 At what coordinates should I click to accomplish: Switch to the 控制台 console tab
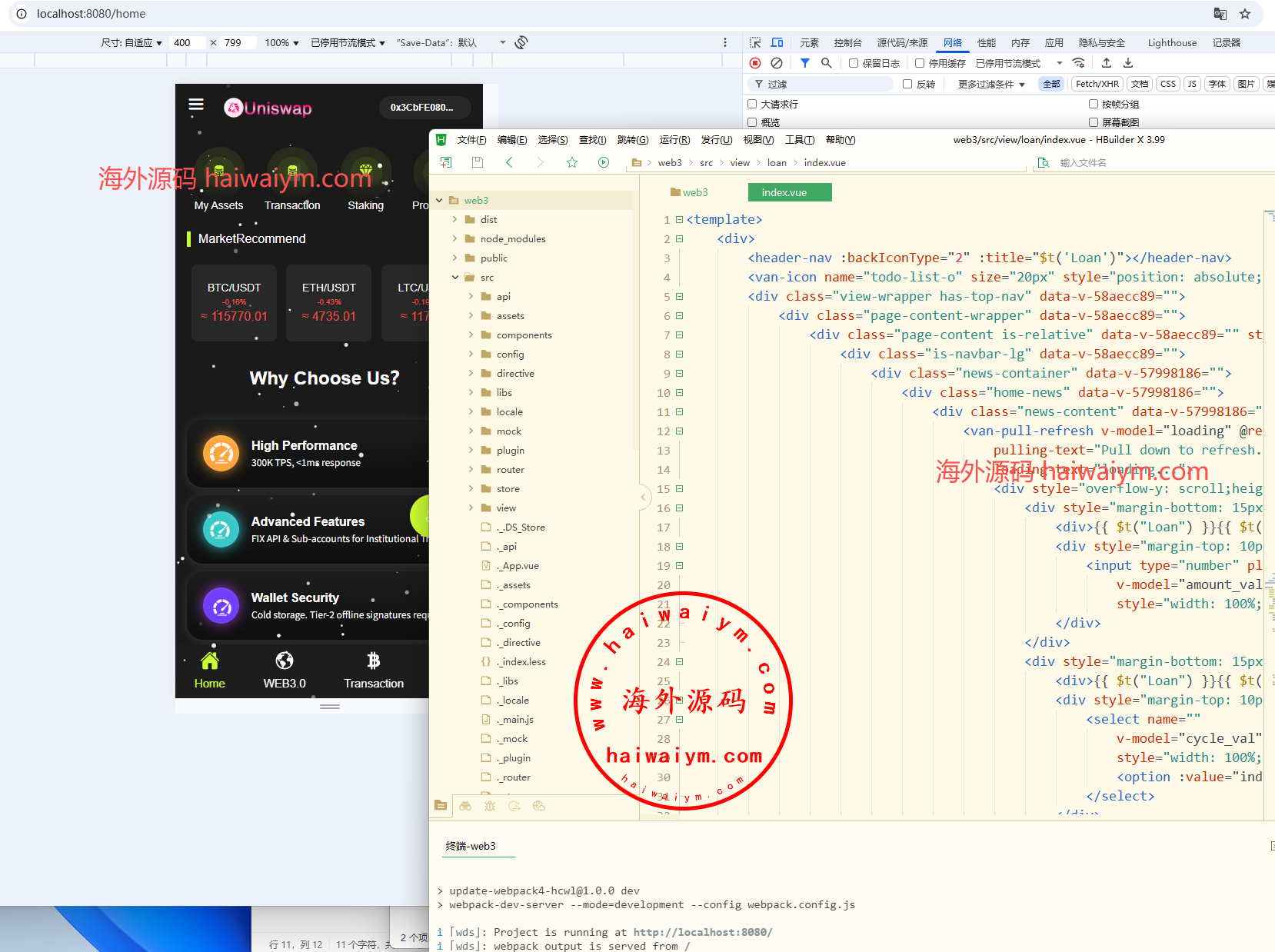[847, 42]
